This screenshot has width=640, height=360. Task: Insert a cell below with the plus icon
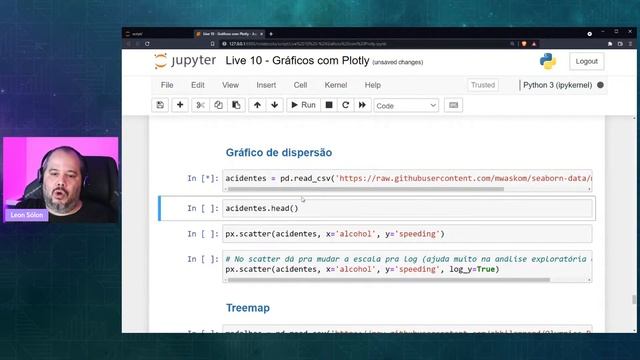(180, 105)
